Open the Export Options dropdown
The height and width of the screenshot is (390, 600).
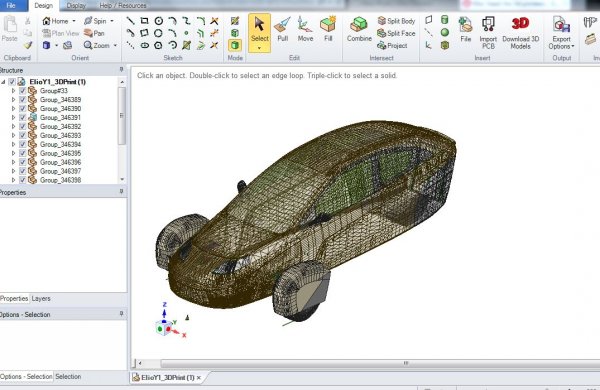point(561,33)
